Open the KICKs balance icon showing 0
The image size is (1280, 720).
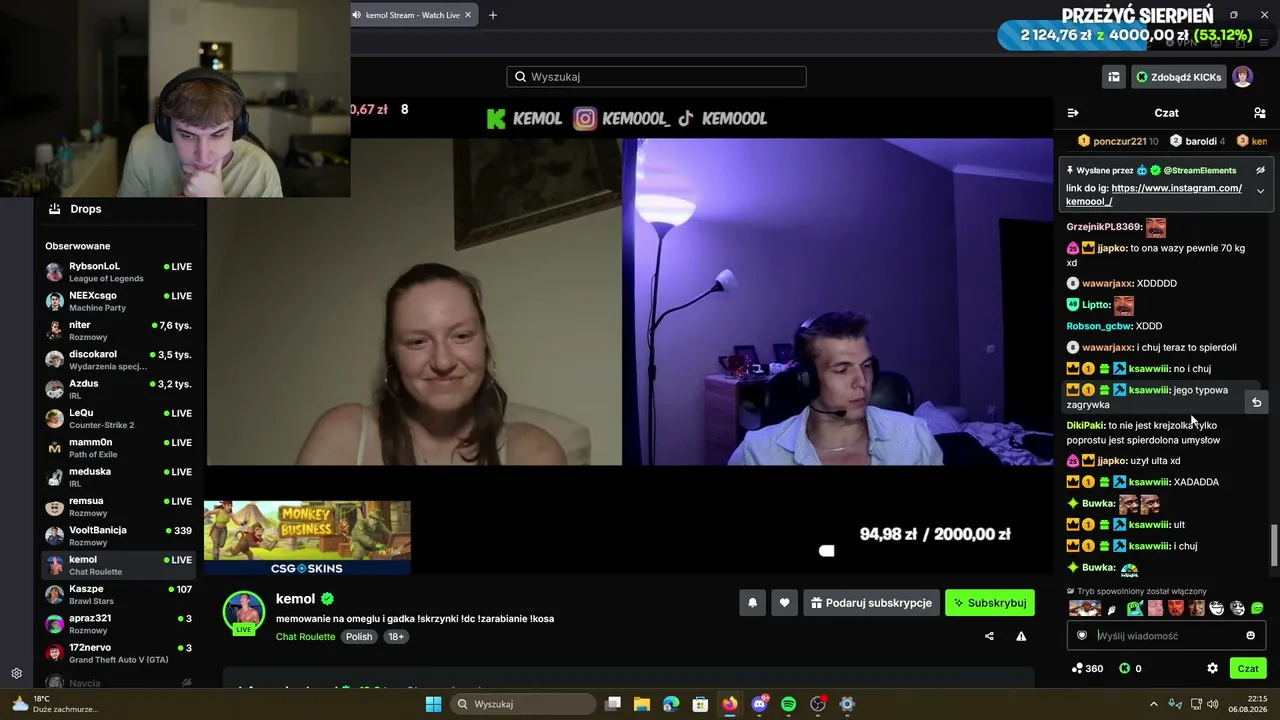(1130, 668)
